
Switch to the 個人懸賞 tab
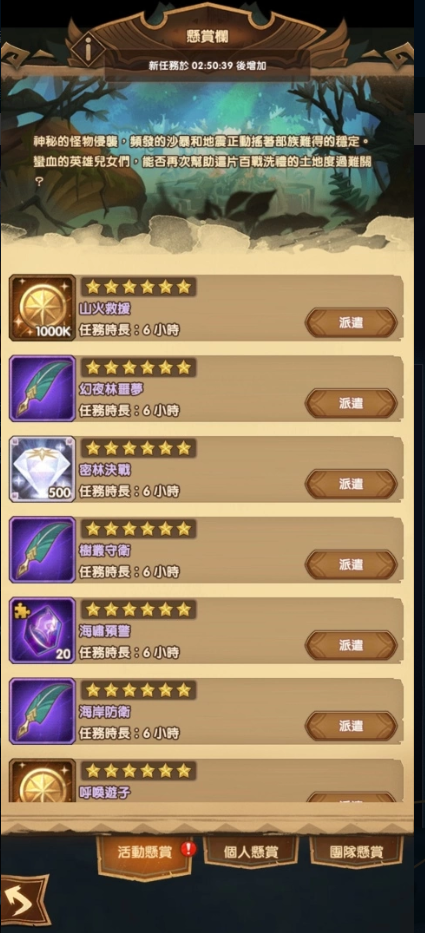click(x=251, y=851)
